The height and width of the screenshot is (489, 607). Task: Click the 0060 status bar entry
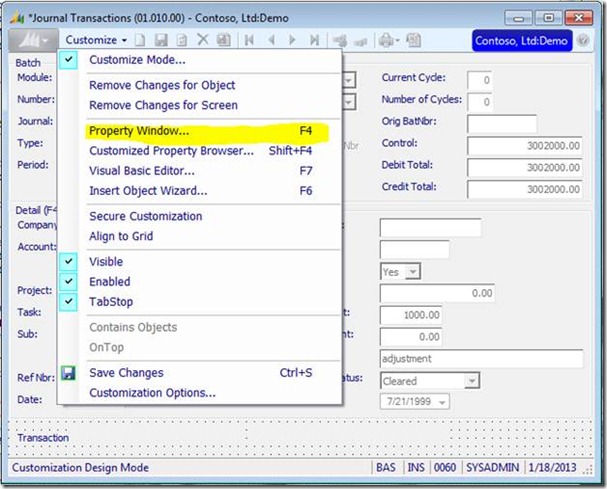click(445, 468)
